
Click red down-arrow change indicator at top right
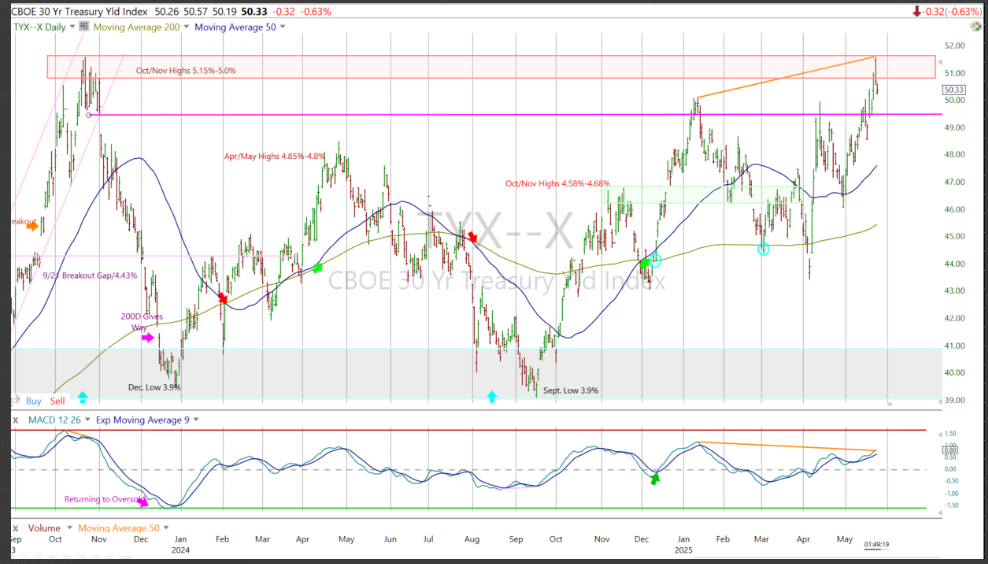pos(917,11)
